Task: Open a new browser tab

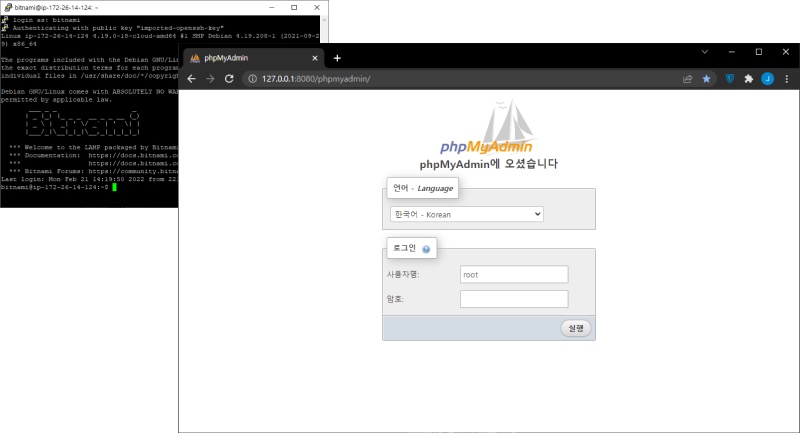Action: 337,58
